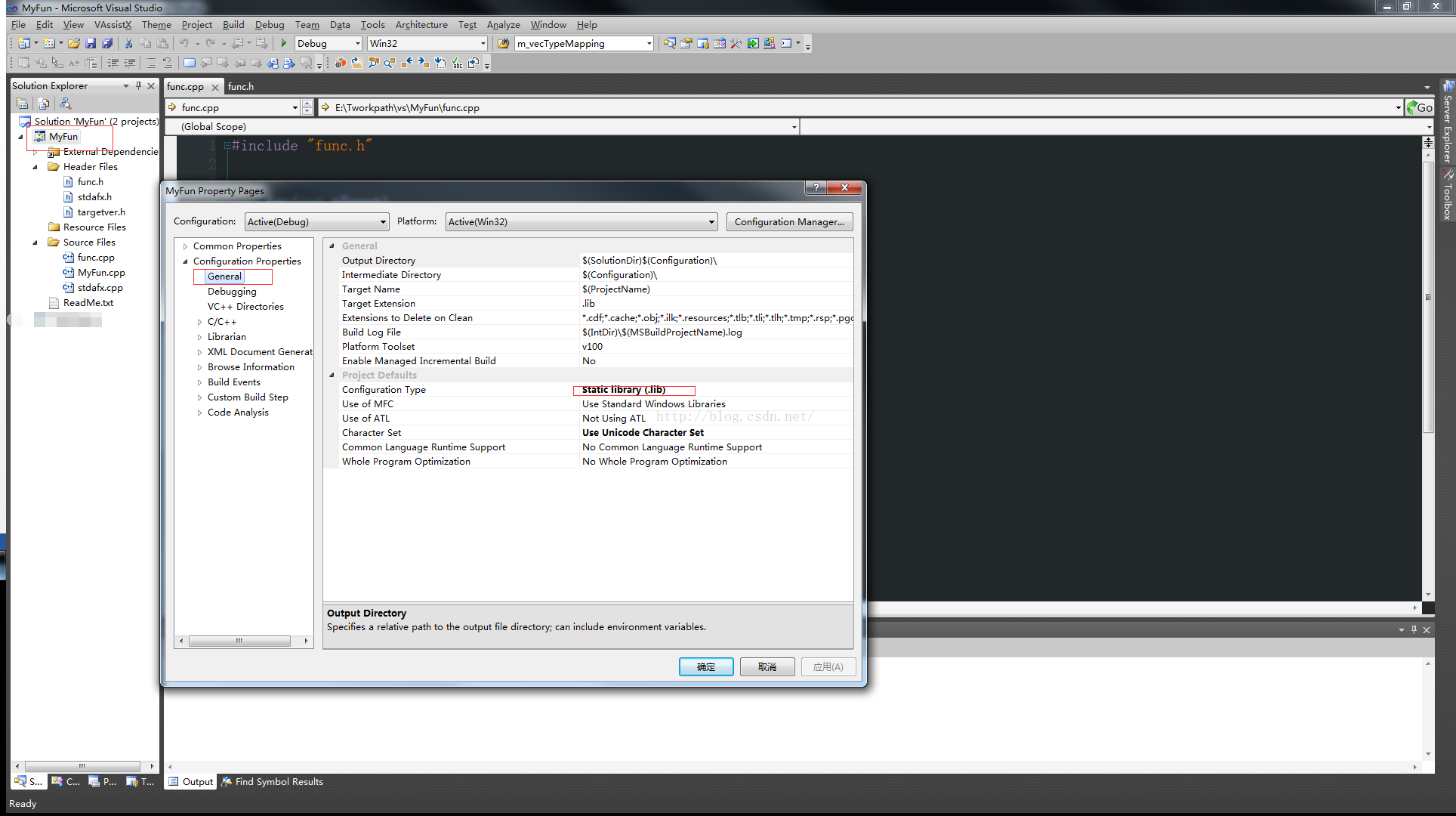
Task: Click the Toolbox wrench icon in toolbar
Action: 736,44
